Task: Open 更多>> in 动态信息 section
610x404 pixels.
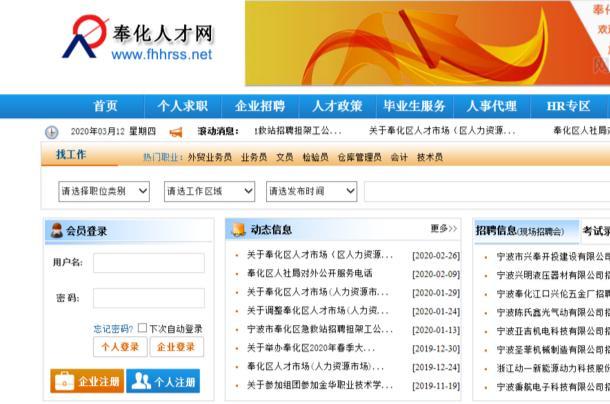Action: [444, 230]
